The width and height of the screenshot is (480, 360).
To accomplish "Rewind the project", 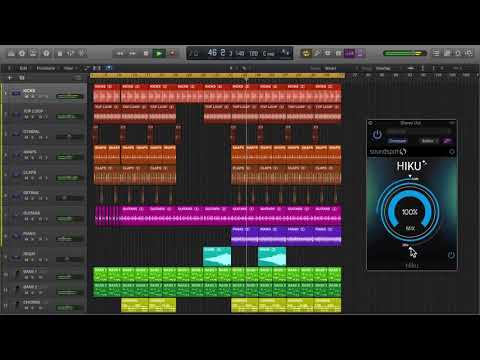I will coord(120,53).
